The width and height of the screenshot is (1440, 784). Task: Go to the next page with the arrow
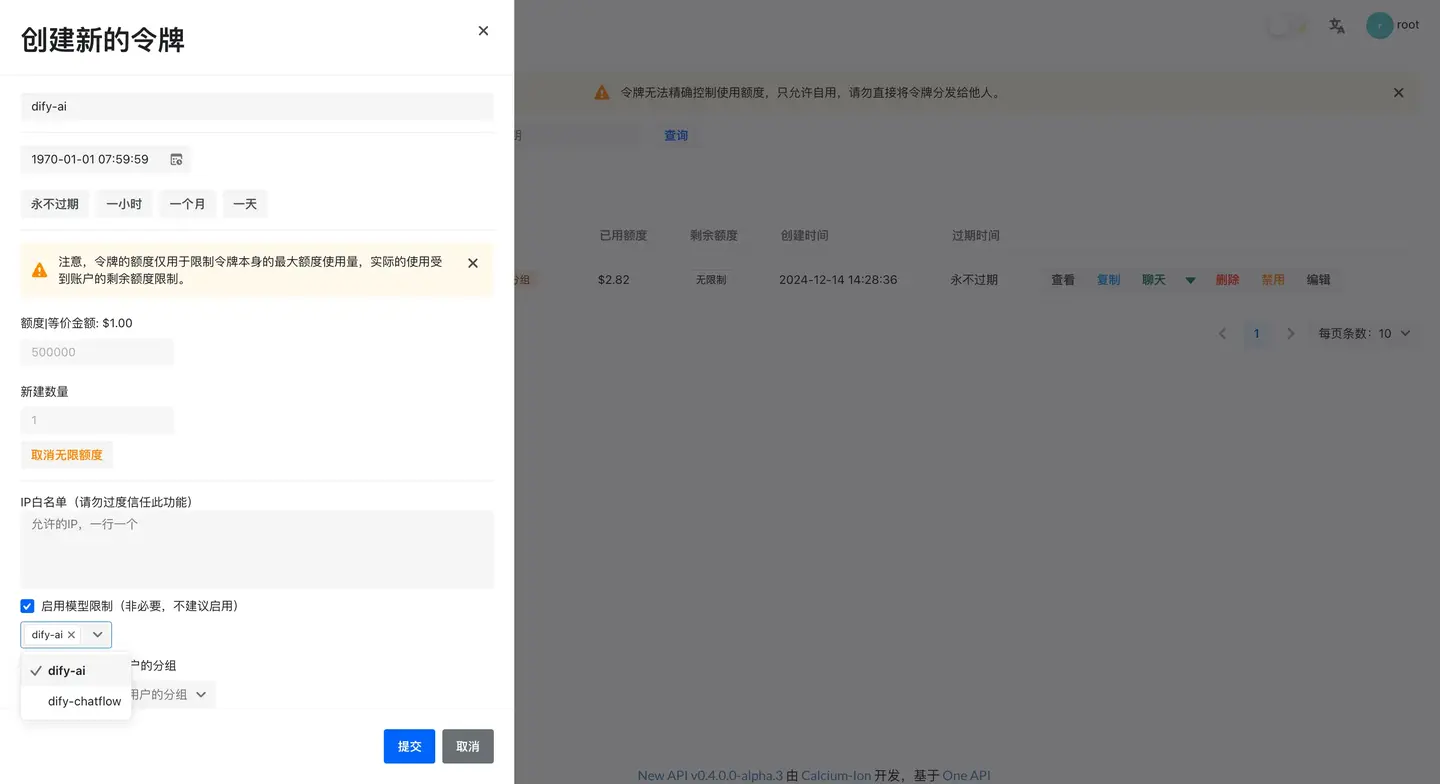point(1291,334)
